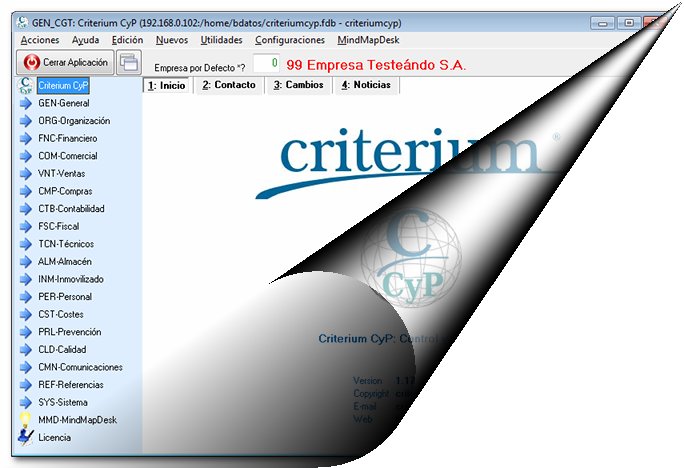Open the Licencia entry
This screenshot has height=468, width=684.
click(x=55, y=437)
